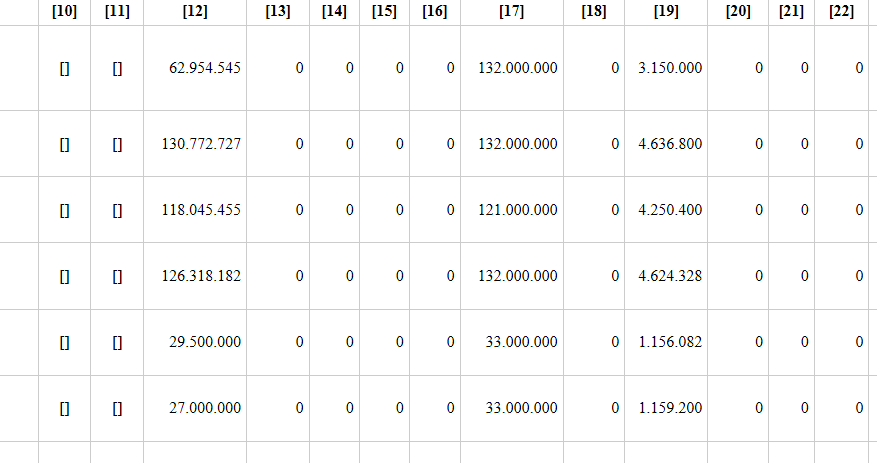Click the 29.500.000 cell
The height and width of the screenshot is (463, 877).
[x=205, y=342]
